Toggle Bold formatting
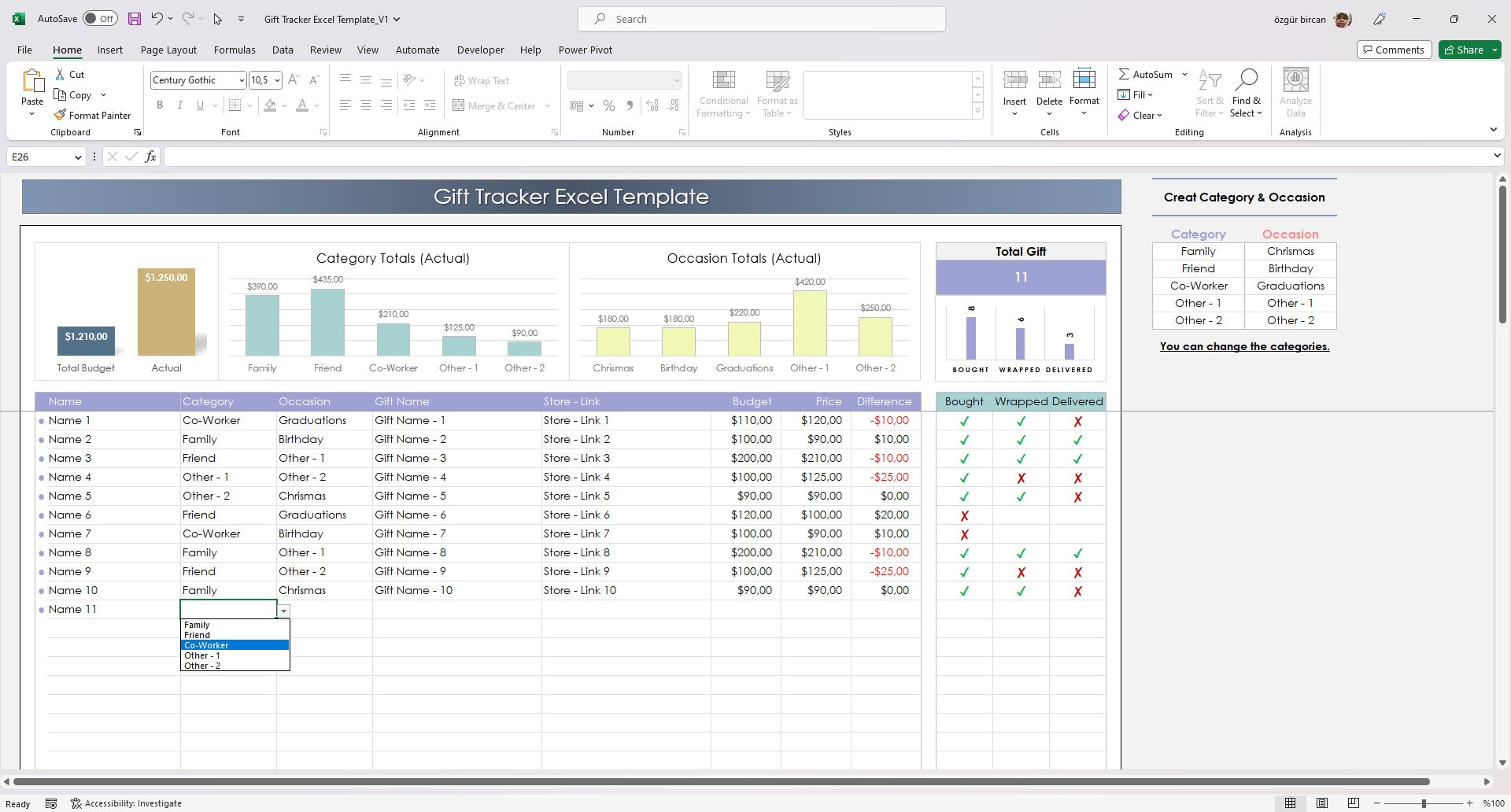Viewport: 1511px width, 812px height. coord(160,105)
